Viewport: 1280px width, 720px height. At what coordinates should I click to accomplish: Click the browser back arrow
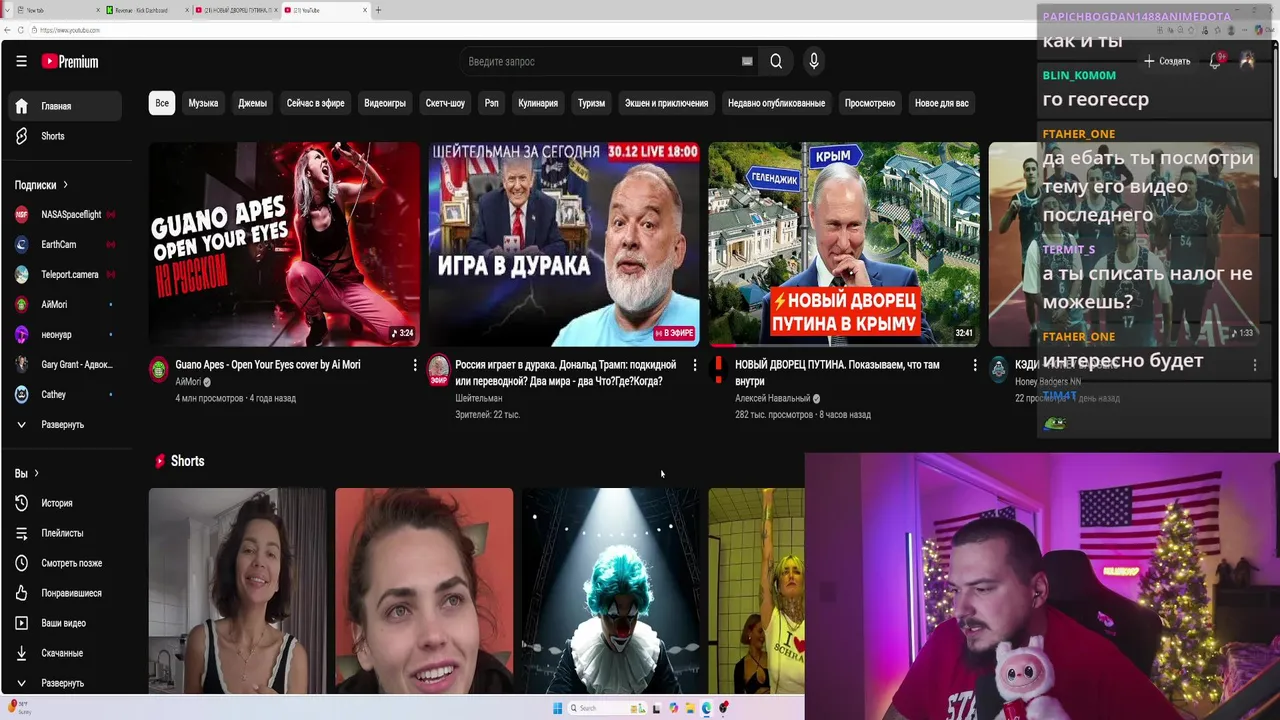coord(7,30)
